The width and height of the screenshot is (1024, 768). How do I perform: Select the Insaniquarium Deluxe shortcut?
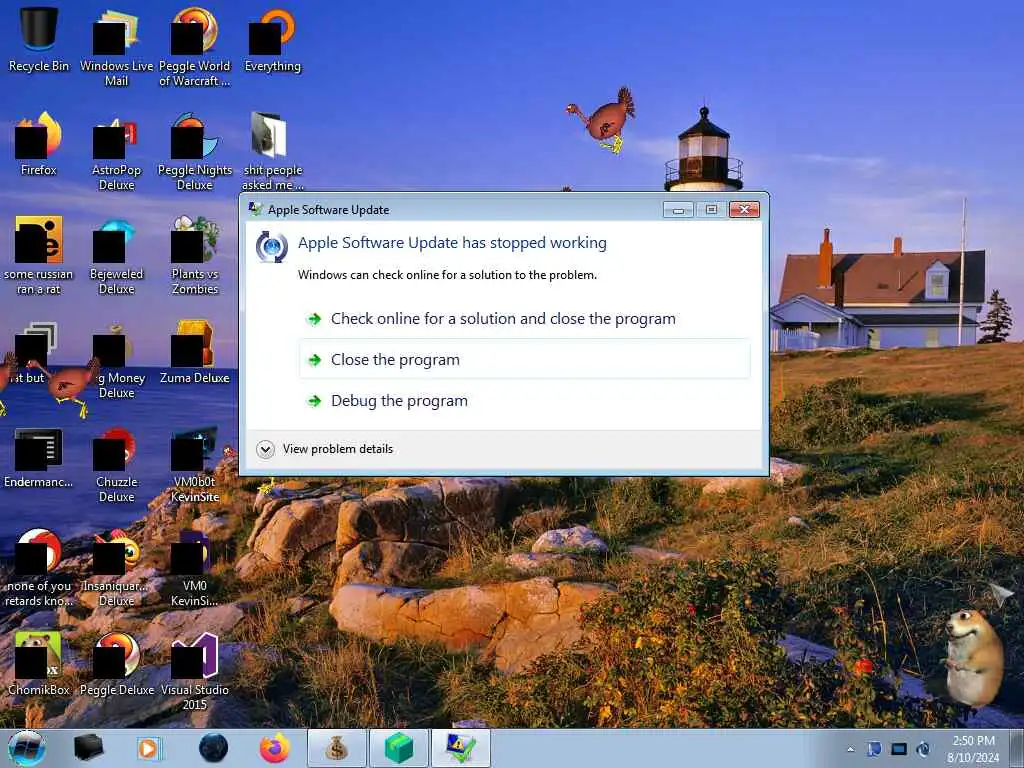pyautogui.click(x=116, y=568)
